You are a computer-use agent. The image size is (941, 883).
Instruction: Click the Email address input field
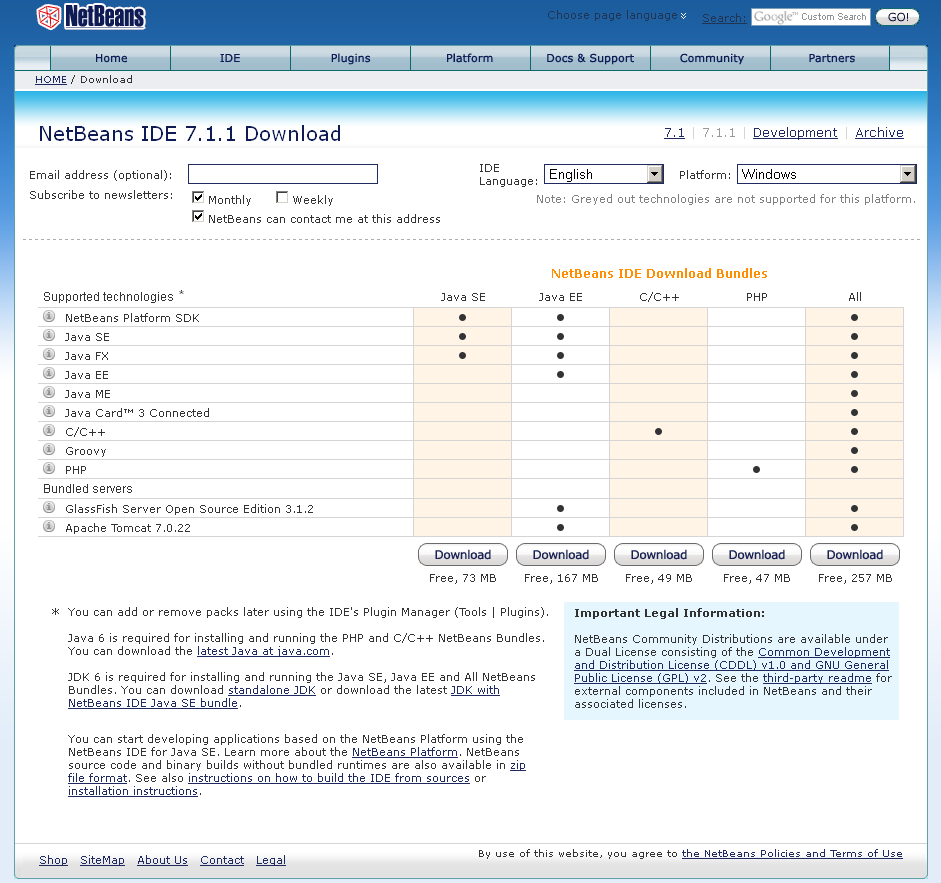[283, 174]
